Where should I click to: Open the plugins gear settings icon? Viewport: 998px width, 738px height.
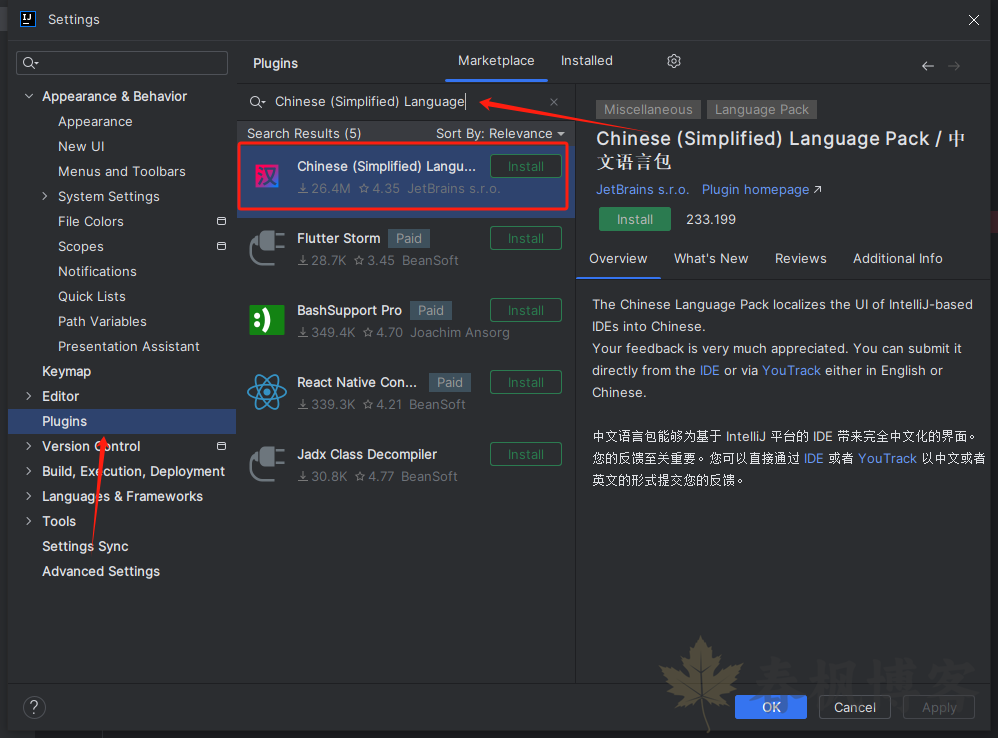tap(674, 61)
